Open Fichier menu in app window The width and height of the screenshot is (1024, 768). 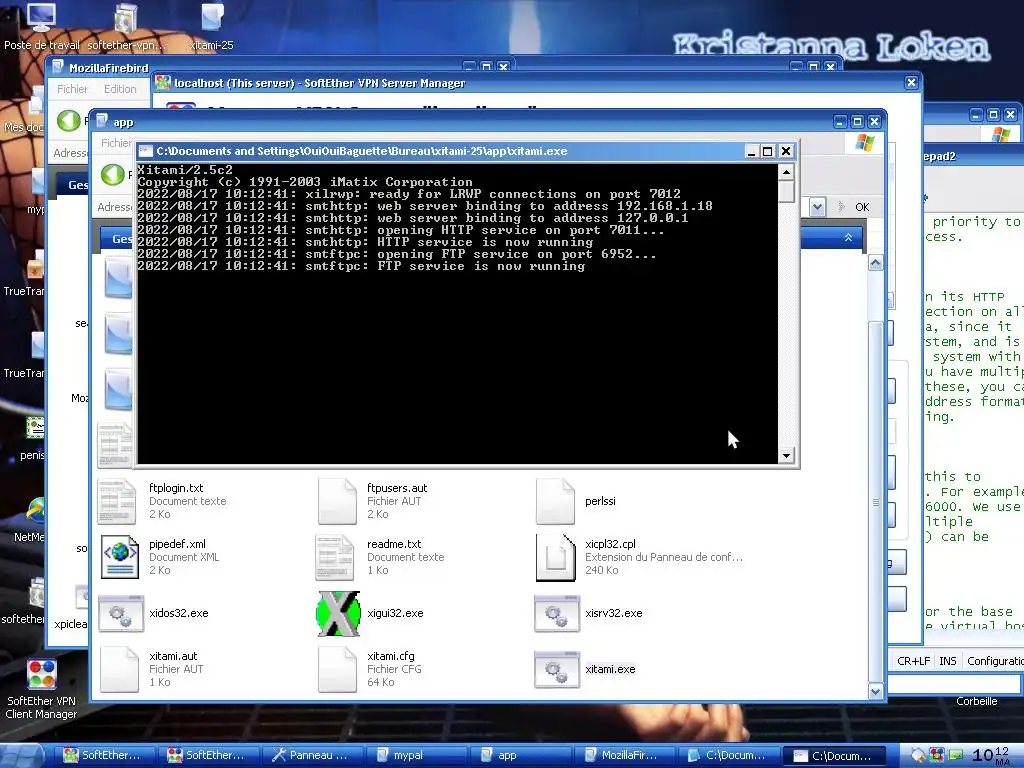click(x=116, y=142)
